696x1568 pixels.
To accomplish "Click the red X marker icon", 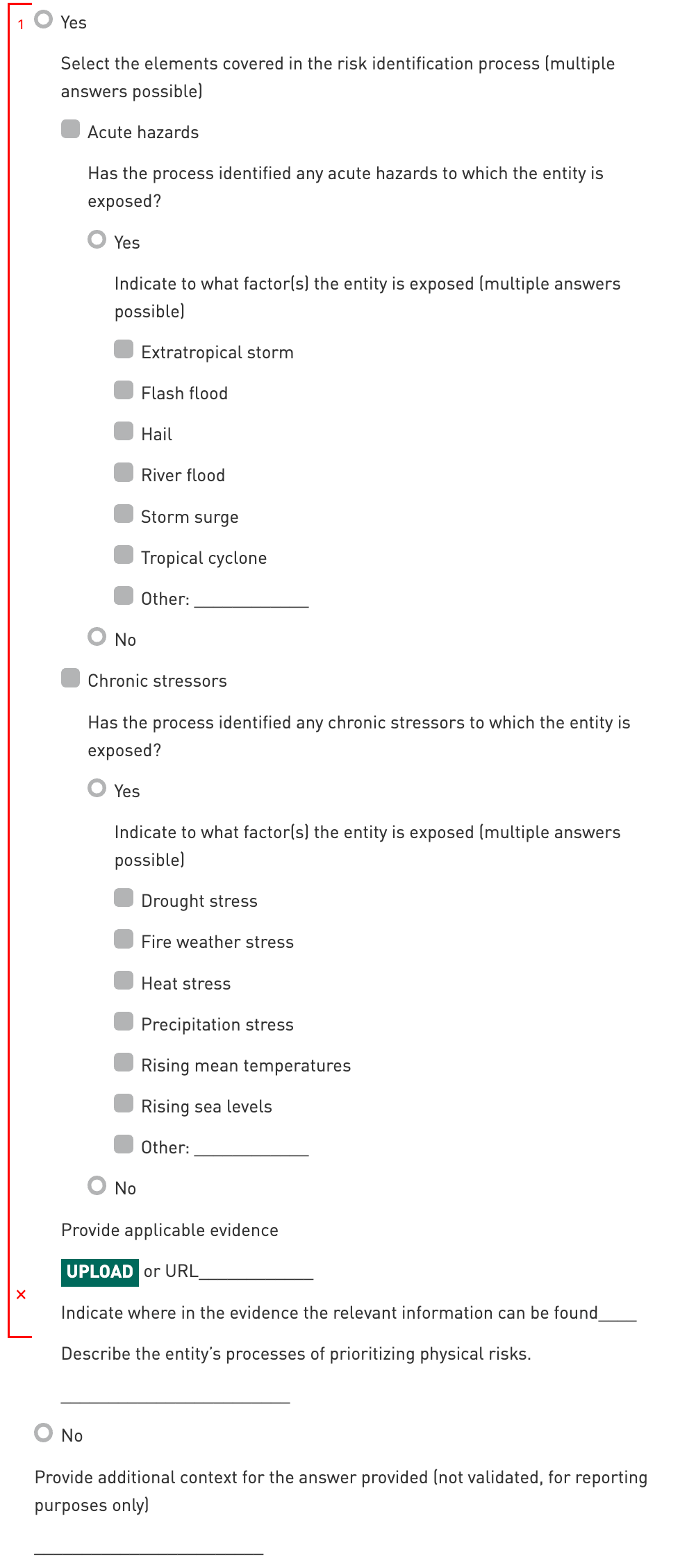I will coord(21,1294).
